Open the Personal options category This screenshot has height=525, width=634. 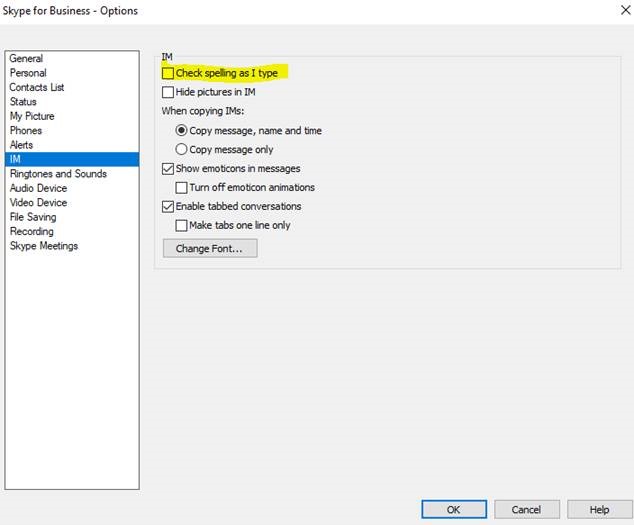point(72,73)
